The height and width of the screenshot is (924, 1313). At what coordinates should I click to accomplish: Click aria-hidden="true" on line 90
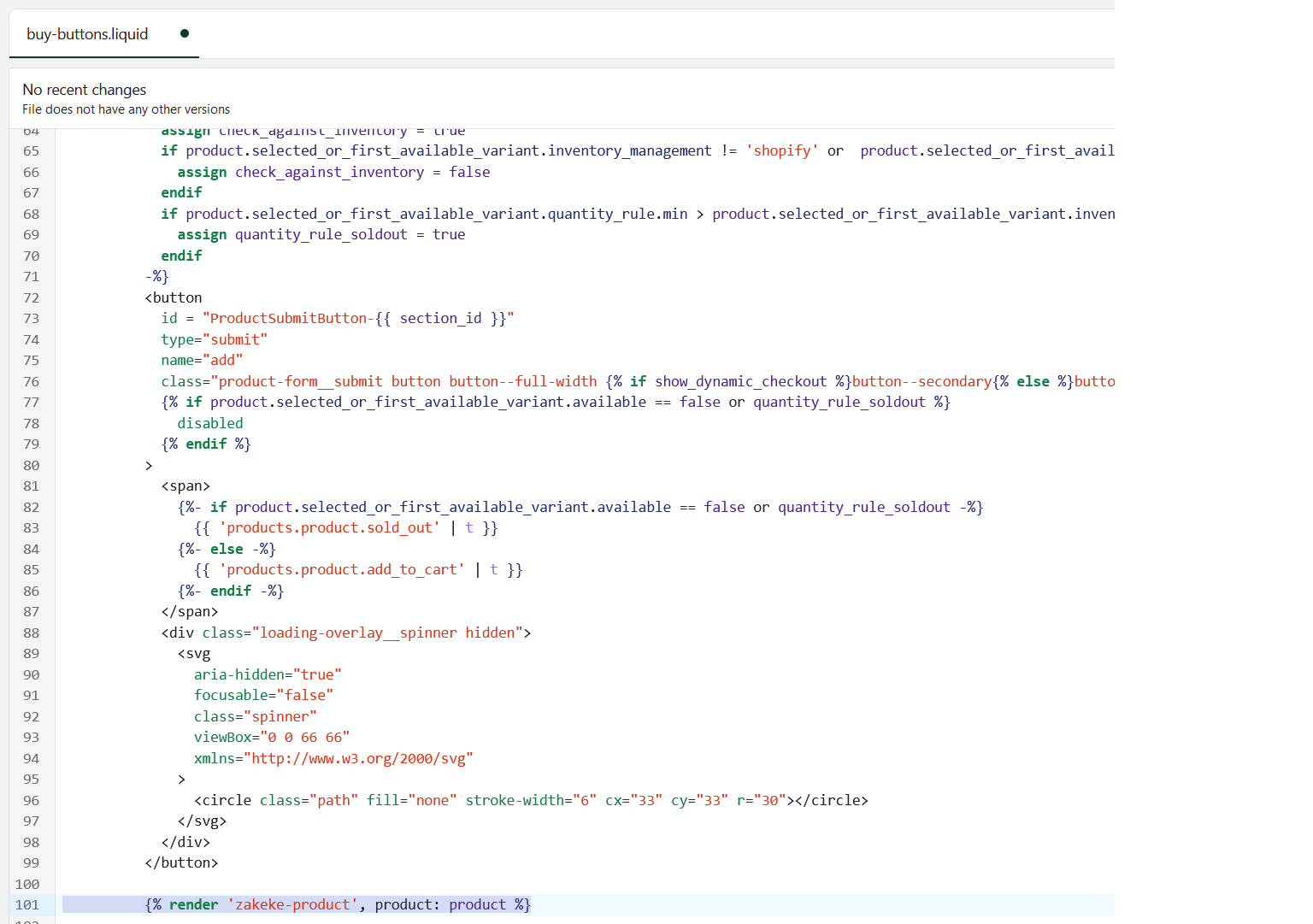click(268, 675)
